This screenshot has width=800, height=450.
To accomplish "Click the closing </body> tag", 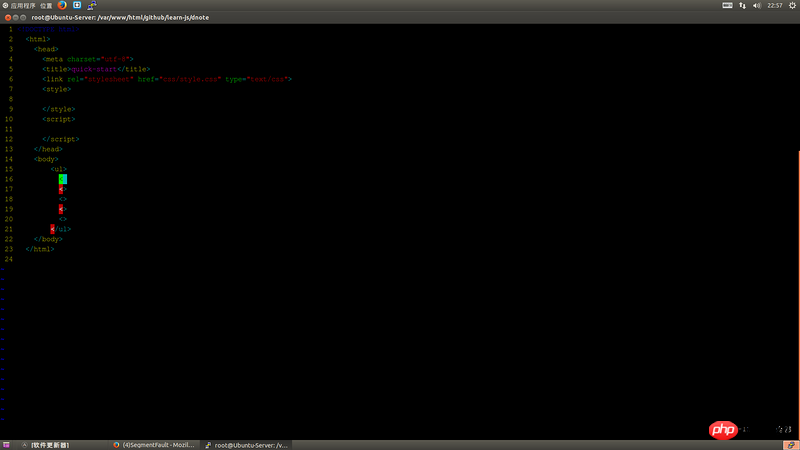I will [x=48, y=239].
